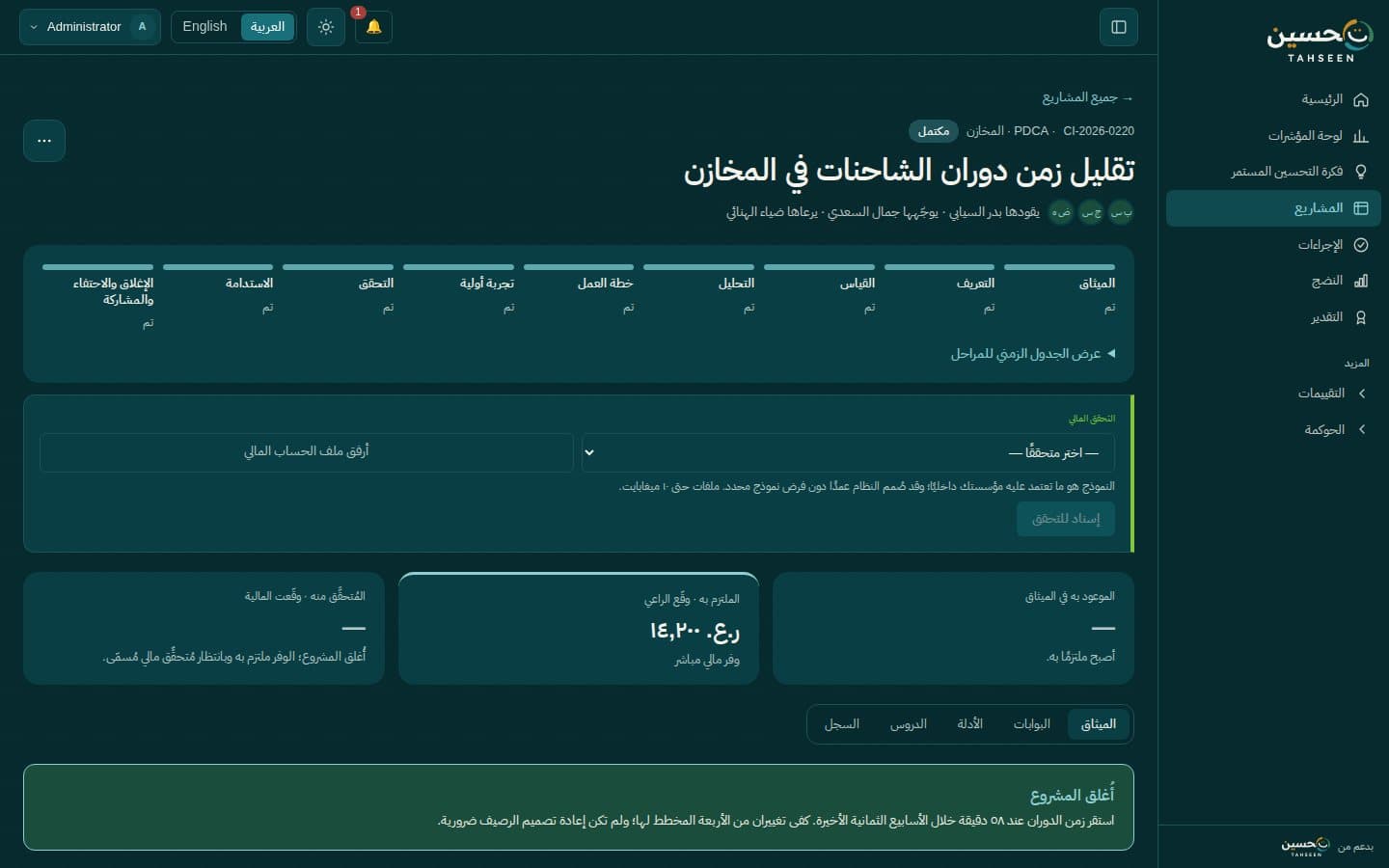Switch to الميثاق tab
This screenshot has height=868, width=1389.
coord(1099,724)
